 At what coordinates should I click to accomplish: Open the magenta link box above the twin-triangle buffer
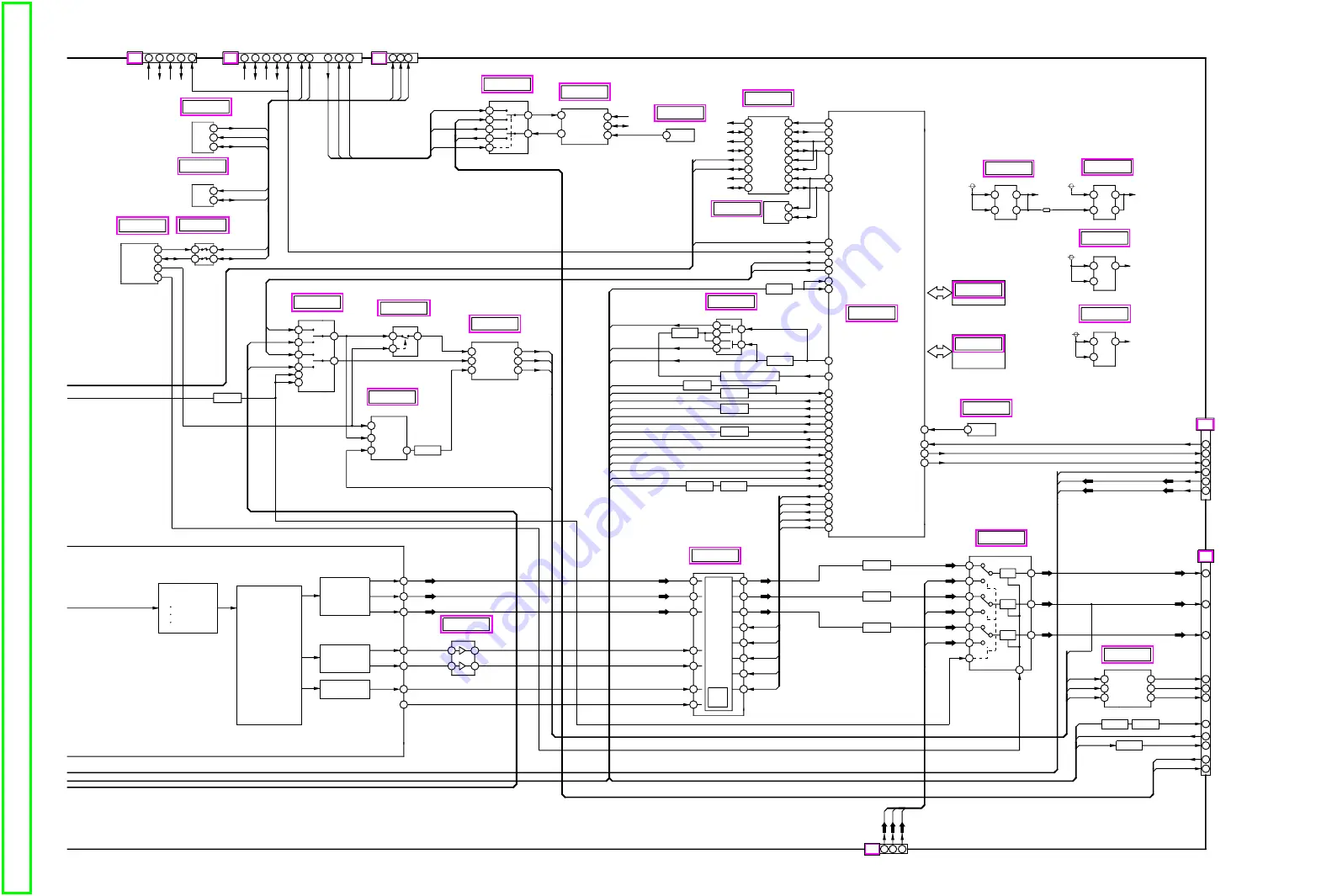[466, 624]
